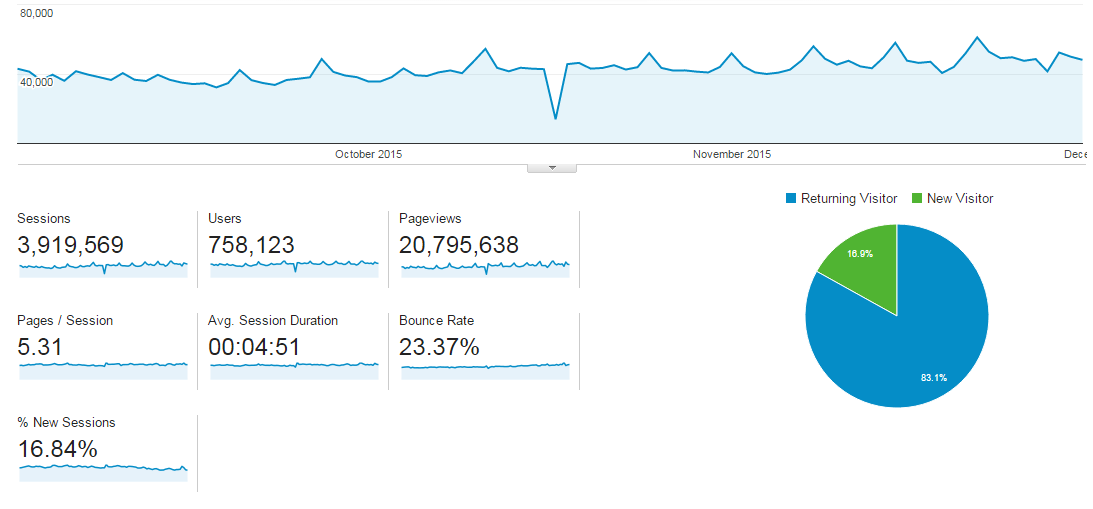Click the green New Visitor legend swatch

917,199
